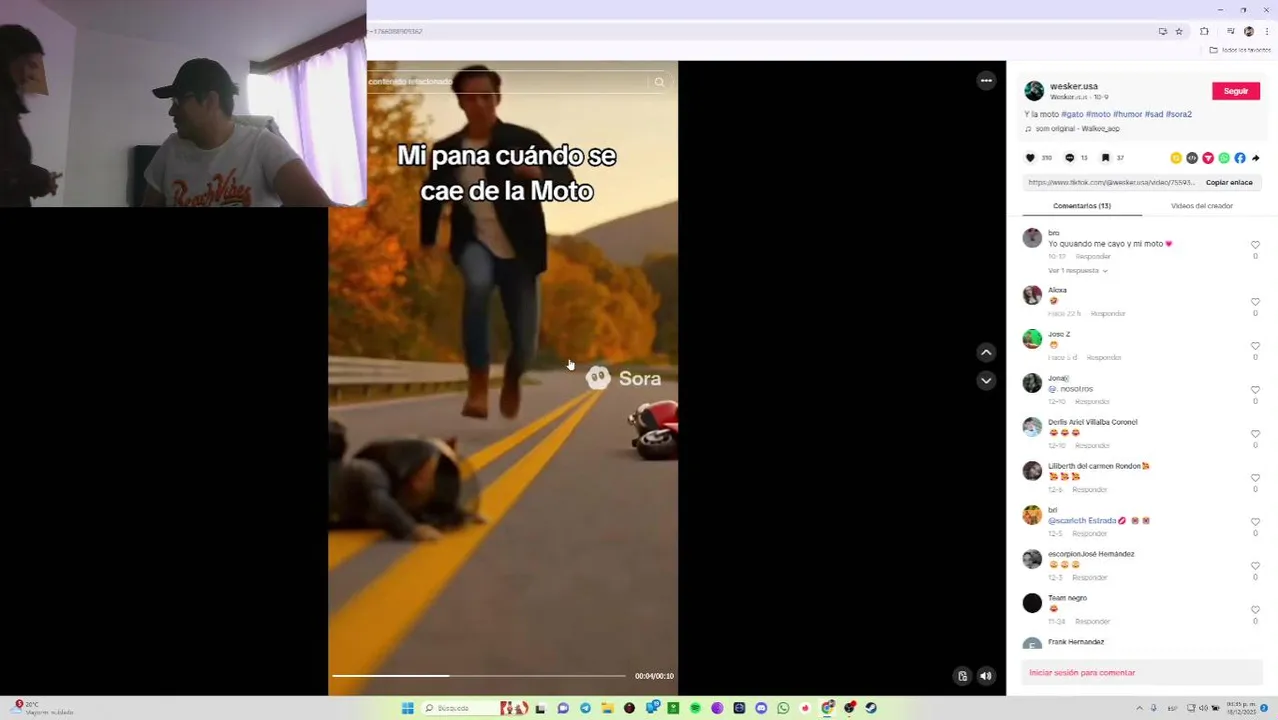Open the browser profile avatar
Image resolution: width=1278 pixels, height=720 pixels.
click(x=1249, y=31)
